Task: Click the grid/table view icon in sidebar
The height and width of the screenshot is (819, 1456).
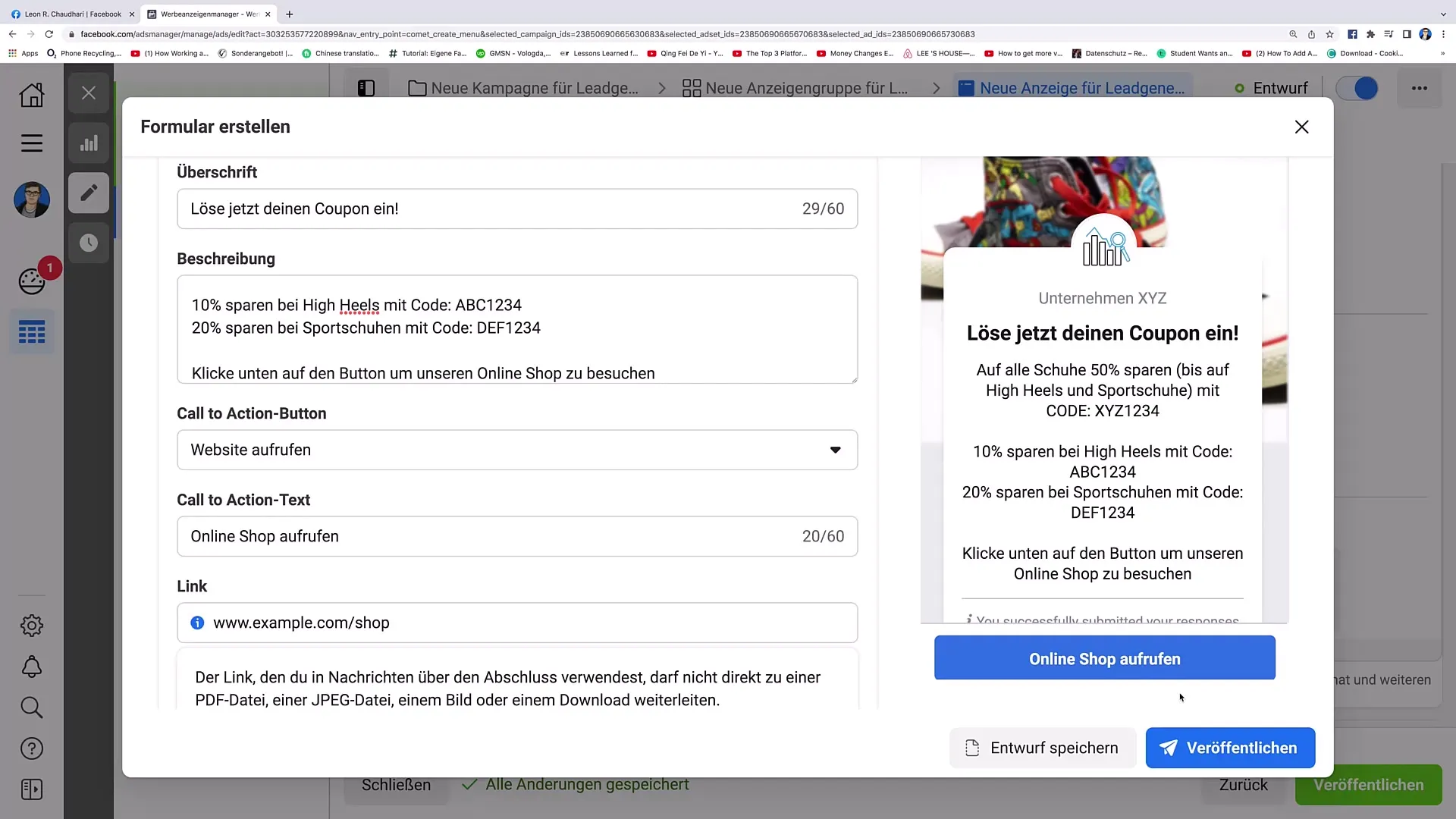Action: click(32, 333)
